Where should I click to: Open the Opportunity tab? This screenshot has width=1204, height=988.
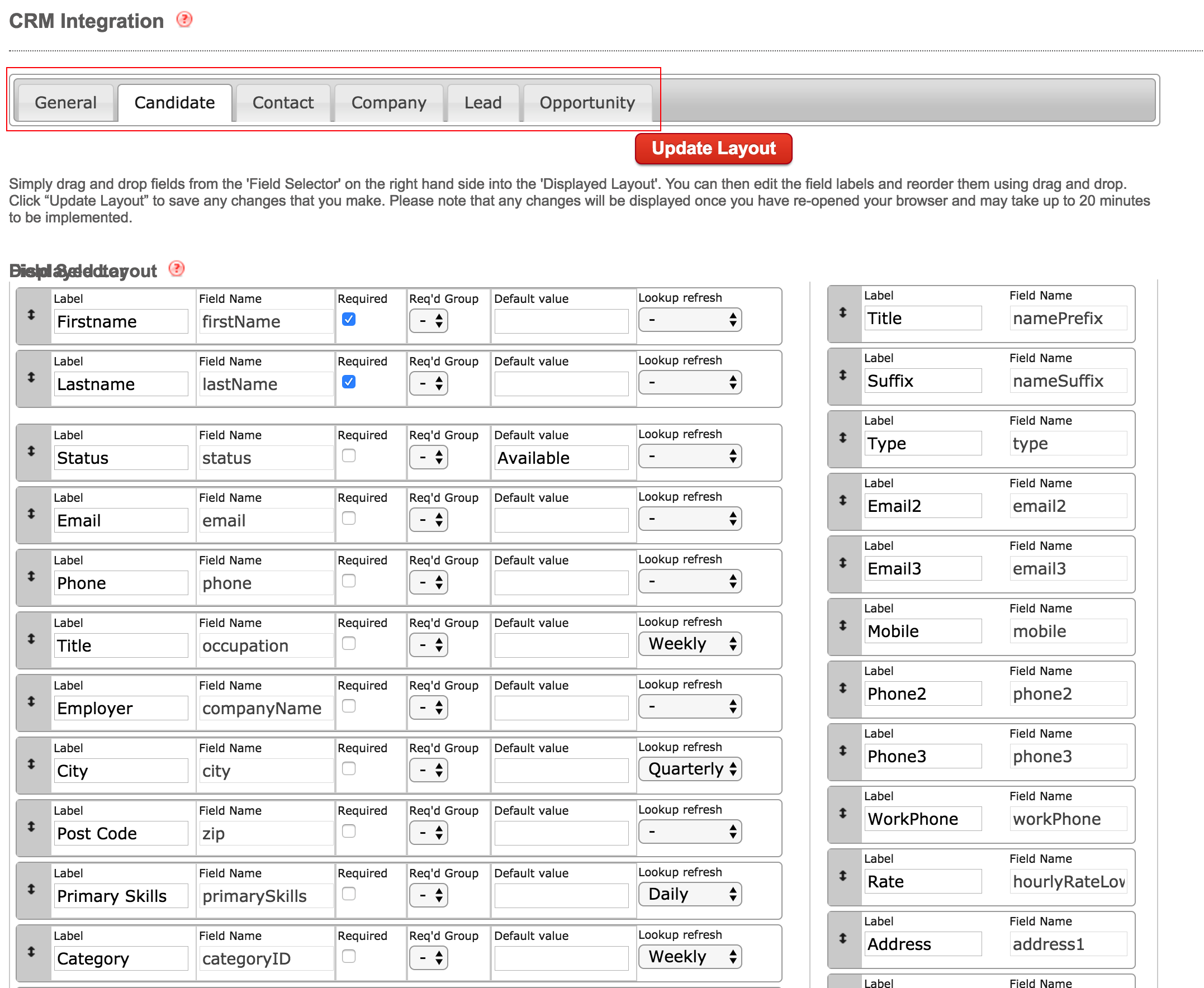[x=586, y=102]
